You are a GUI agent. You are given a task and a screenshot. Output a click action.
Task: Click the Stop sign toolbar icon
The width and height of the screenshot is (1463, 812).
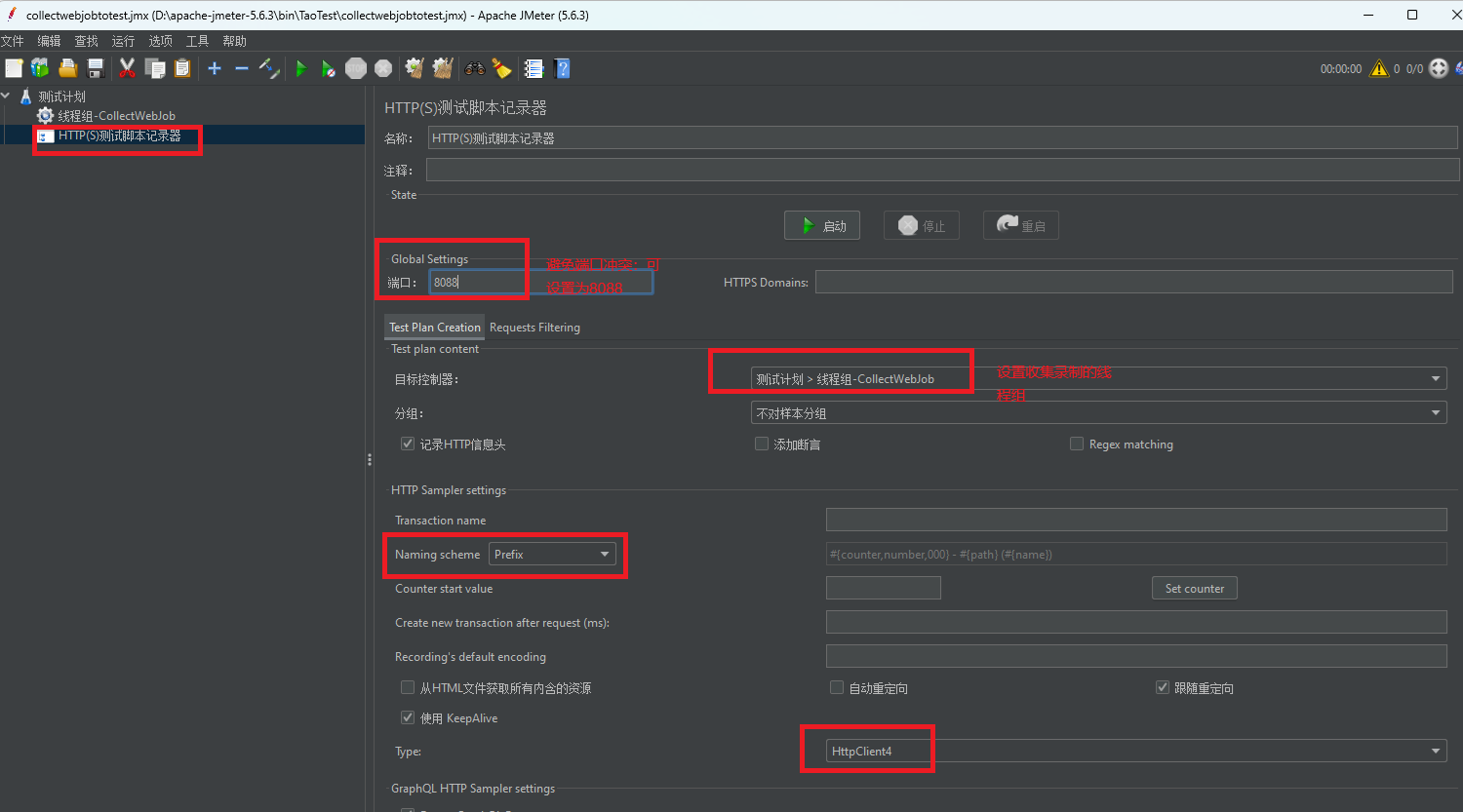356,68
